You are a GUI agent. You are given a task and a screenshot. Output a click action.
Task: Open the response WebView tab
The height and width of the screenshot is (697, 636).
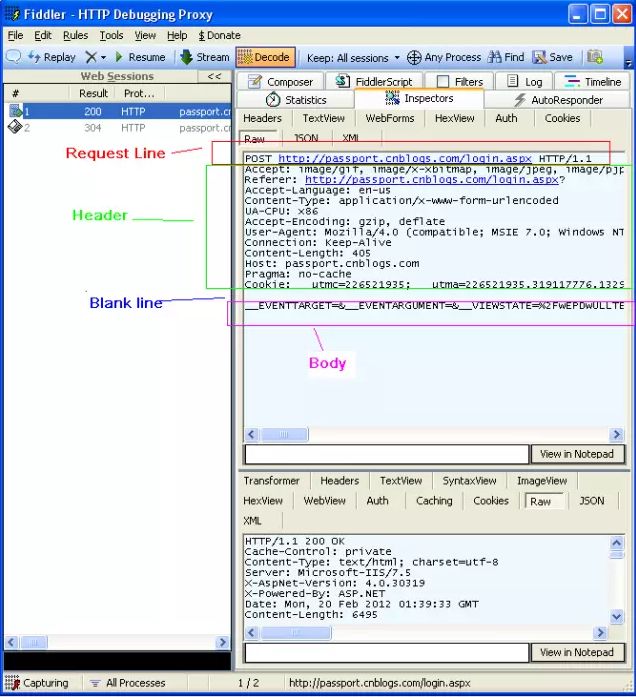(324, 501)
